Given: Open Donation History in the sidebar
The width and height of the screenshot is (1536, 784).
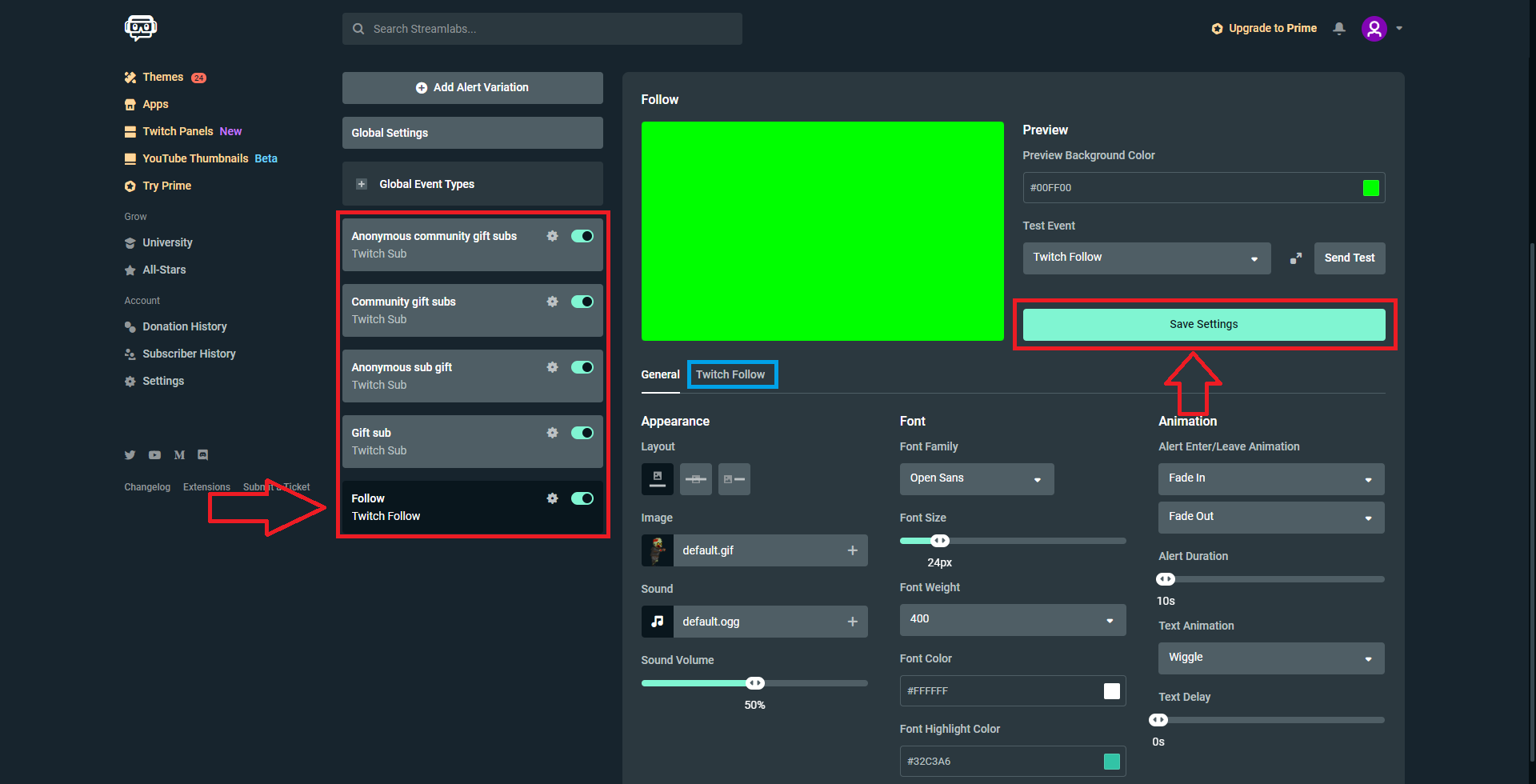Looking at the screenshot, I should [x=176, y=327].
